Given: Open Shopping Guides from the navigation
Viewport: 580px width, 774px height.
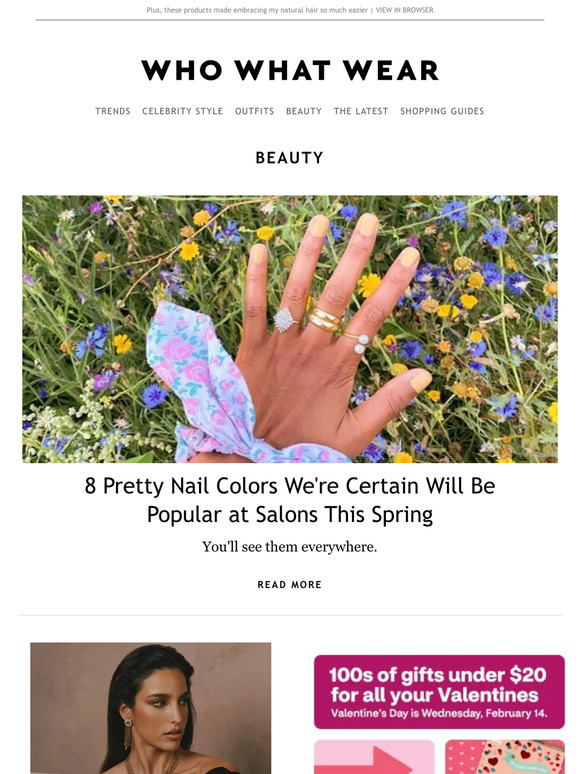Looking at the screenshot, I should point(442,111).
